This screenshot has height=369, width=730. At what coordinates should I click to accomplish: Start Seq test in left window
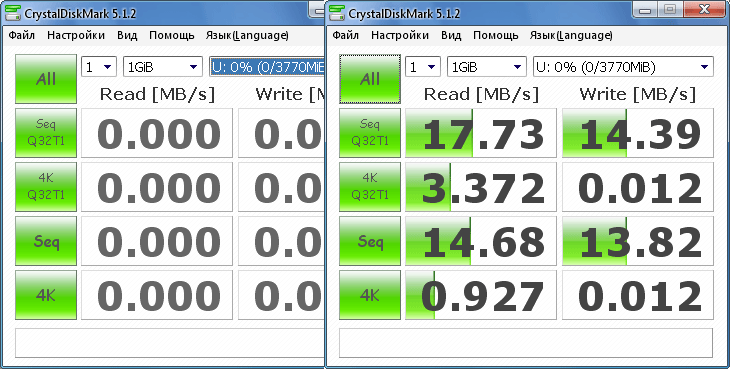[46, 241]
